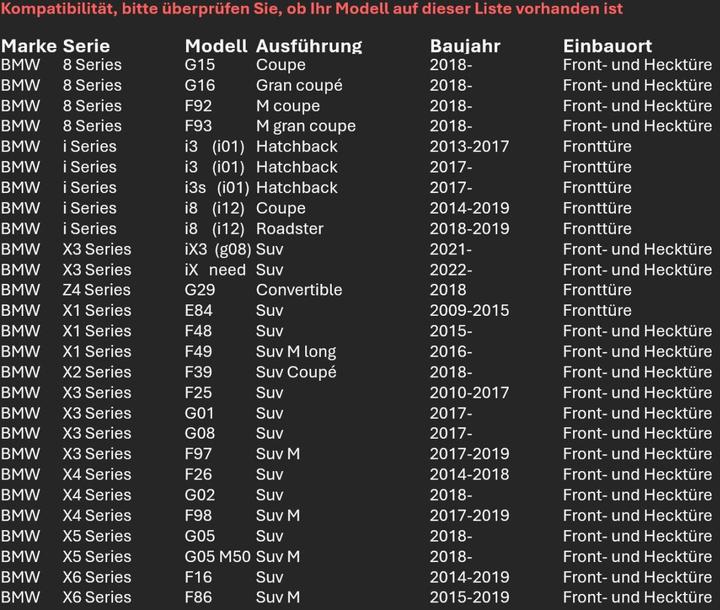Select the 2013-2017 year cell

point(469,147)
